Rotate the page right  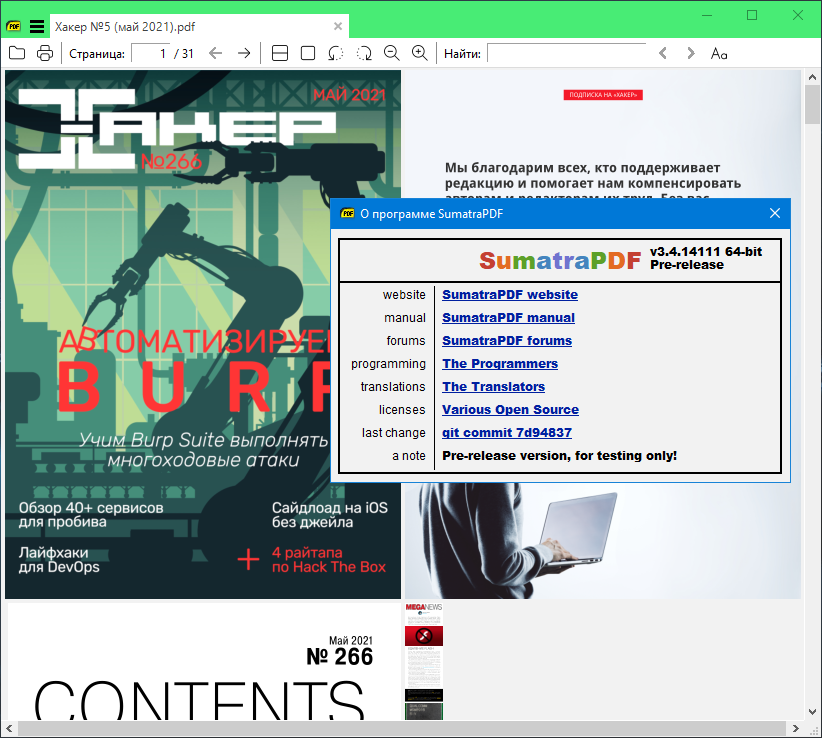pos(364,53)
